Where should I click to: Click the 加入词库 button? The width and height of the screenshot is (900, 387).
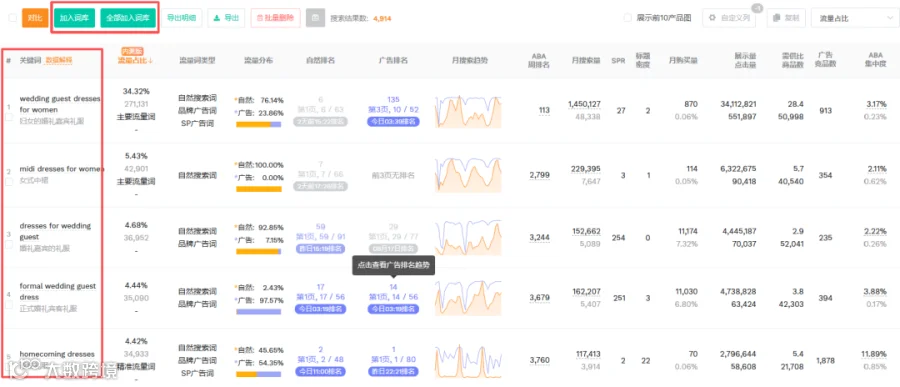tap(75, 18)
